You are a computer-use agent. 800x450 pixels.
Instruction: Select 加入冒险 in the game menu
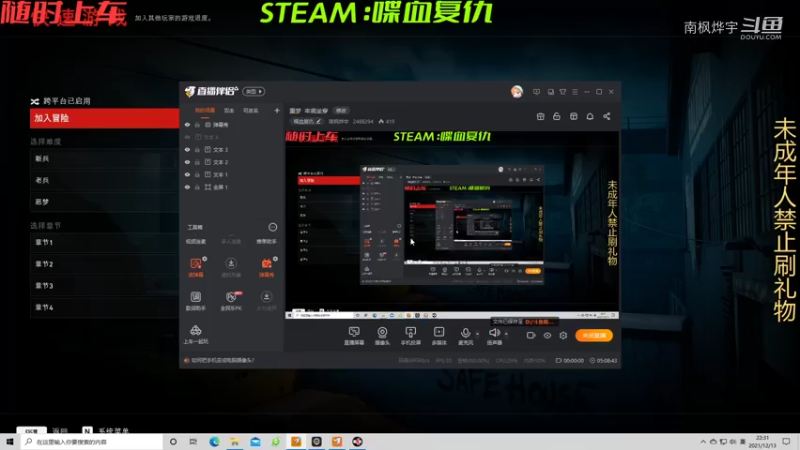(104, 118)
